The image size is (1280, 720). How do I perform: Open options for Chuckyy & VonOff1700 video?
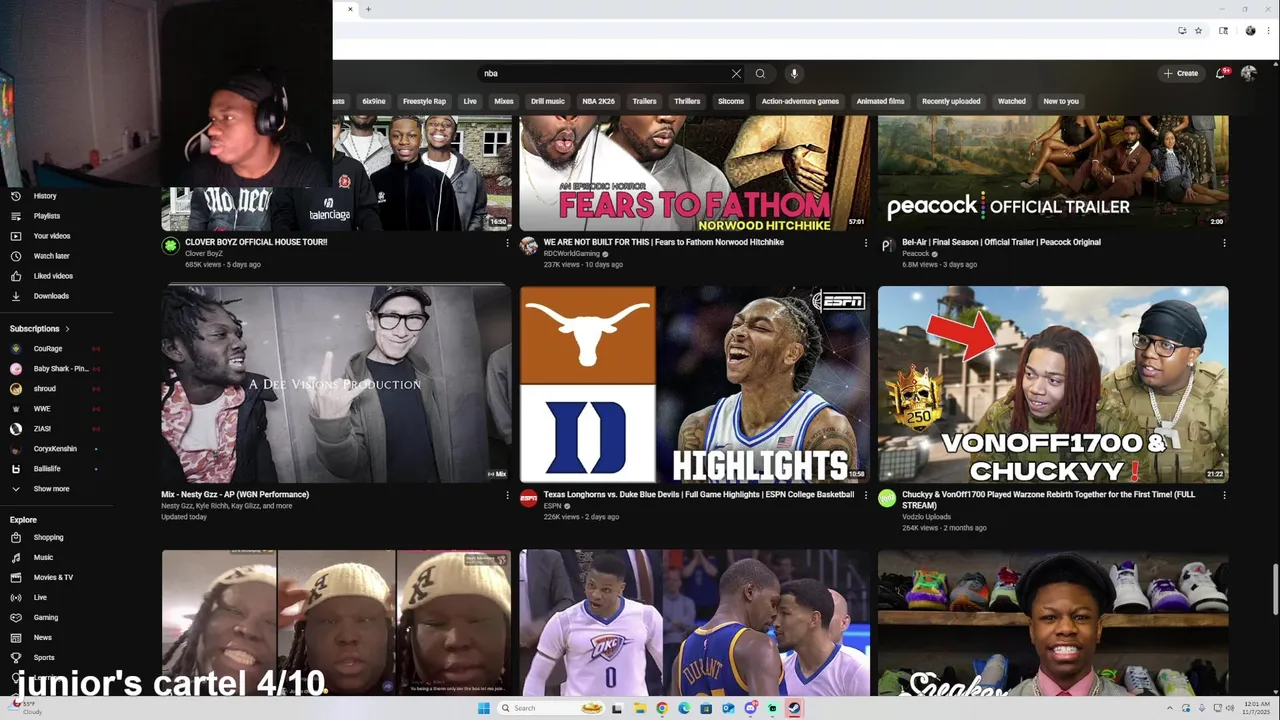pos(1224,495)
